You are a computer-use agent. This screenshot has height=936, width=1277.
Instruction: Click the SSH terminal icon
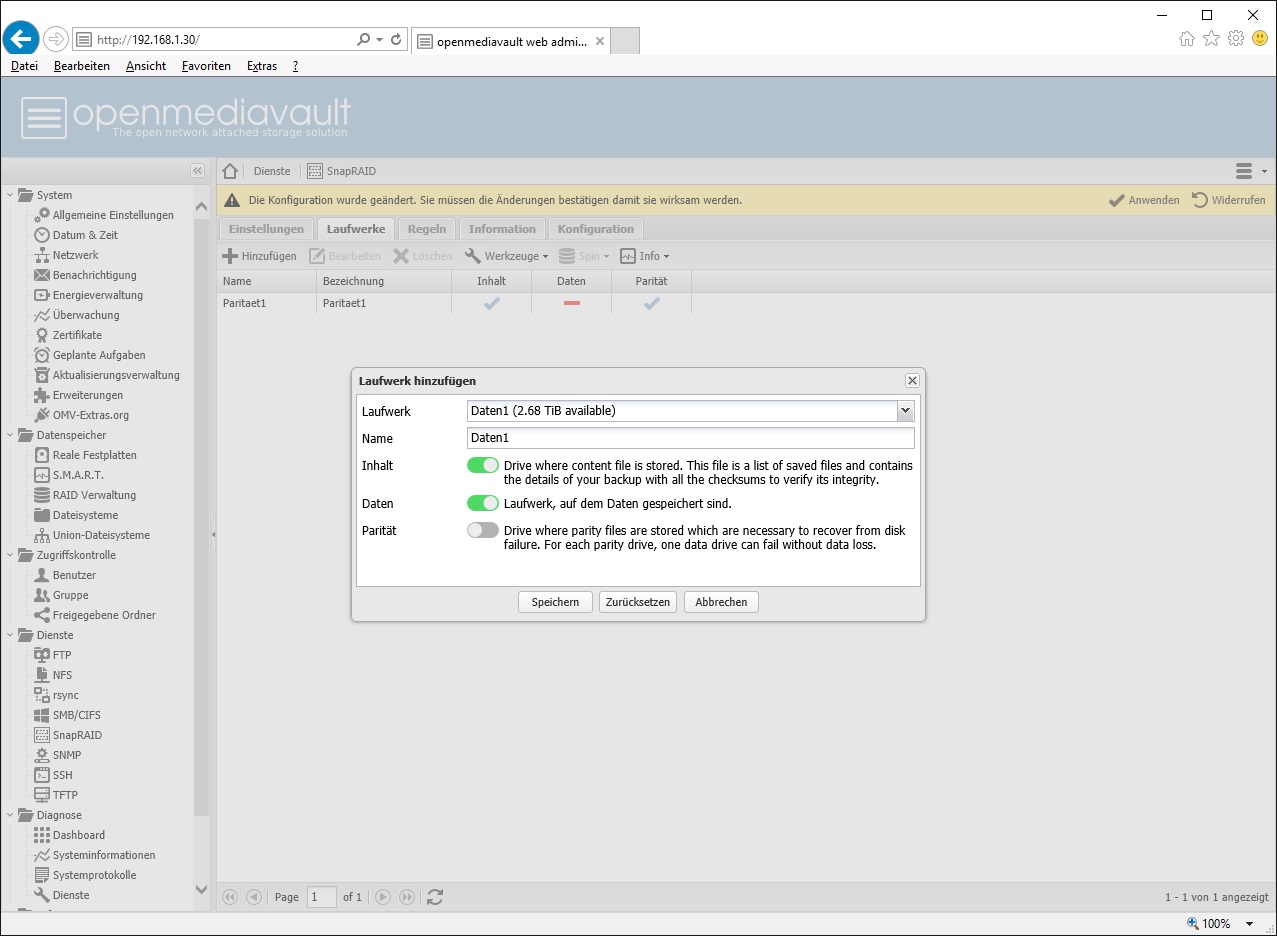(x=42, y=775)
